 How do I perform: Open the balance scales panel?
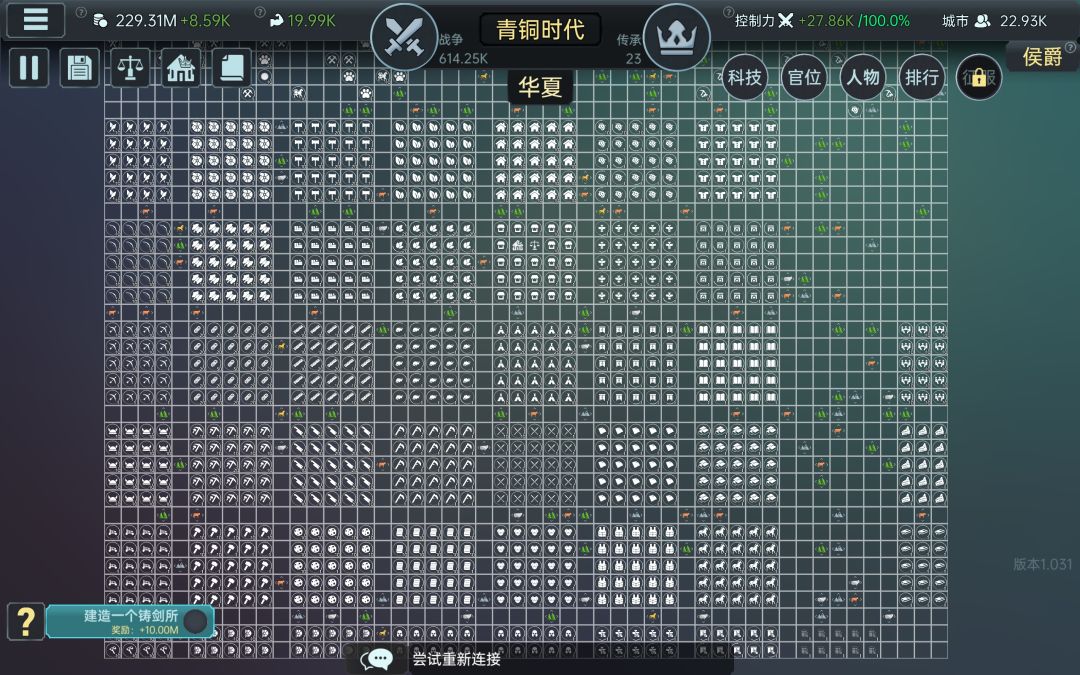click(130, 68)
